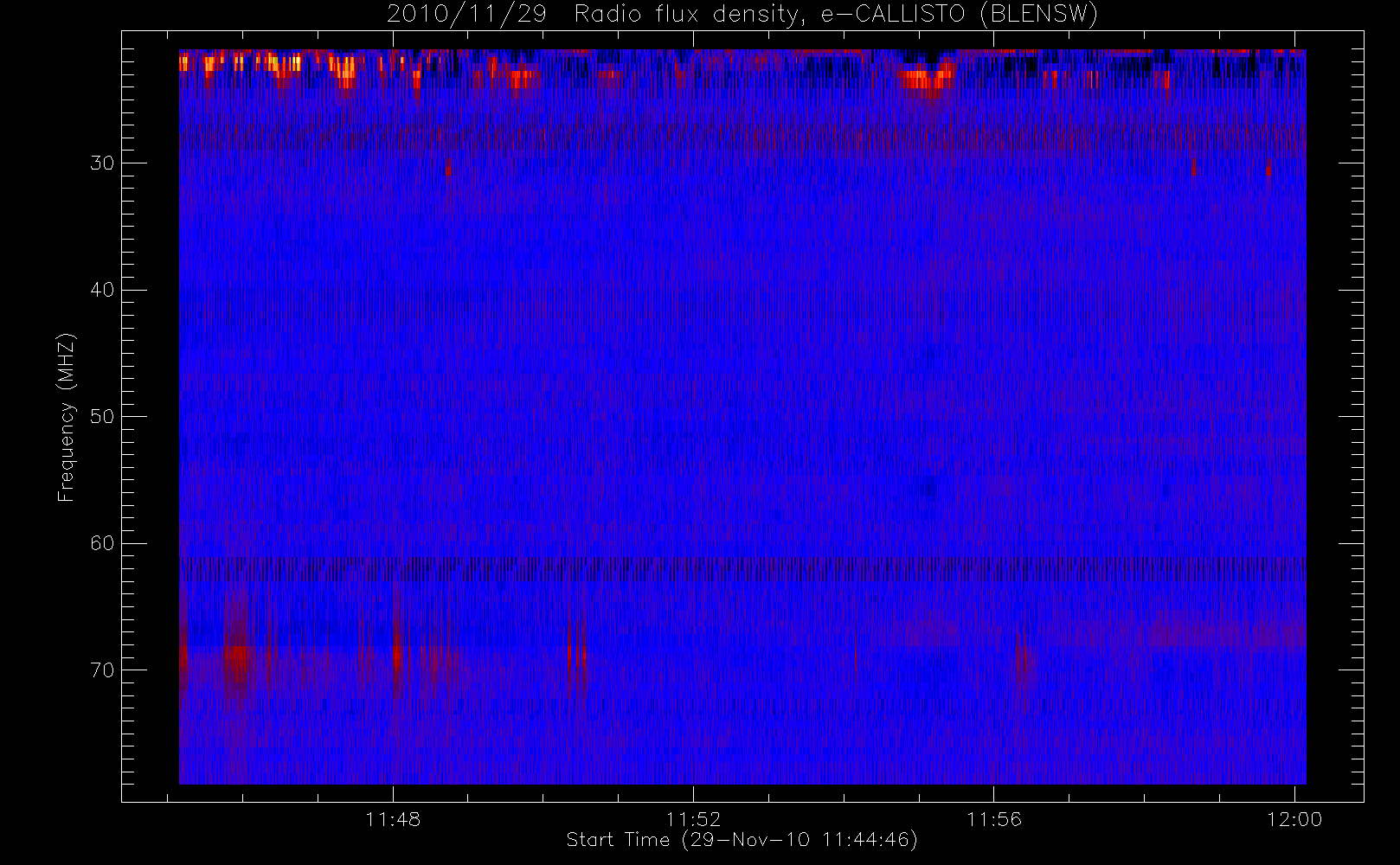Click the 11:56 time tick label
This screenshot has height=865, width=1400.
[x=994, y=819]
